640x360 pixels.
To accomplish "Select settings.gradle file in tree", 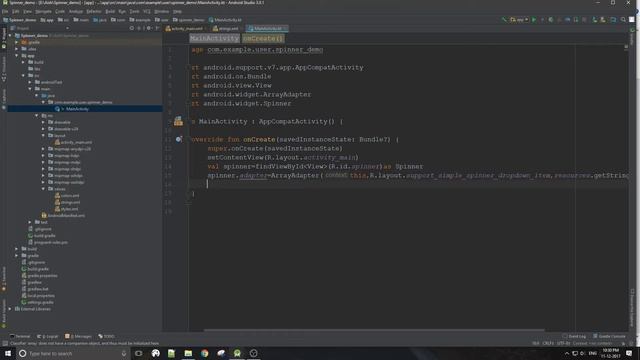I will 40,302.
